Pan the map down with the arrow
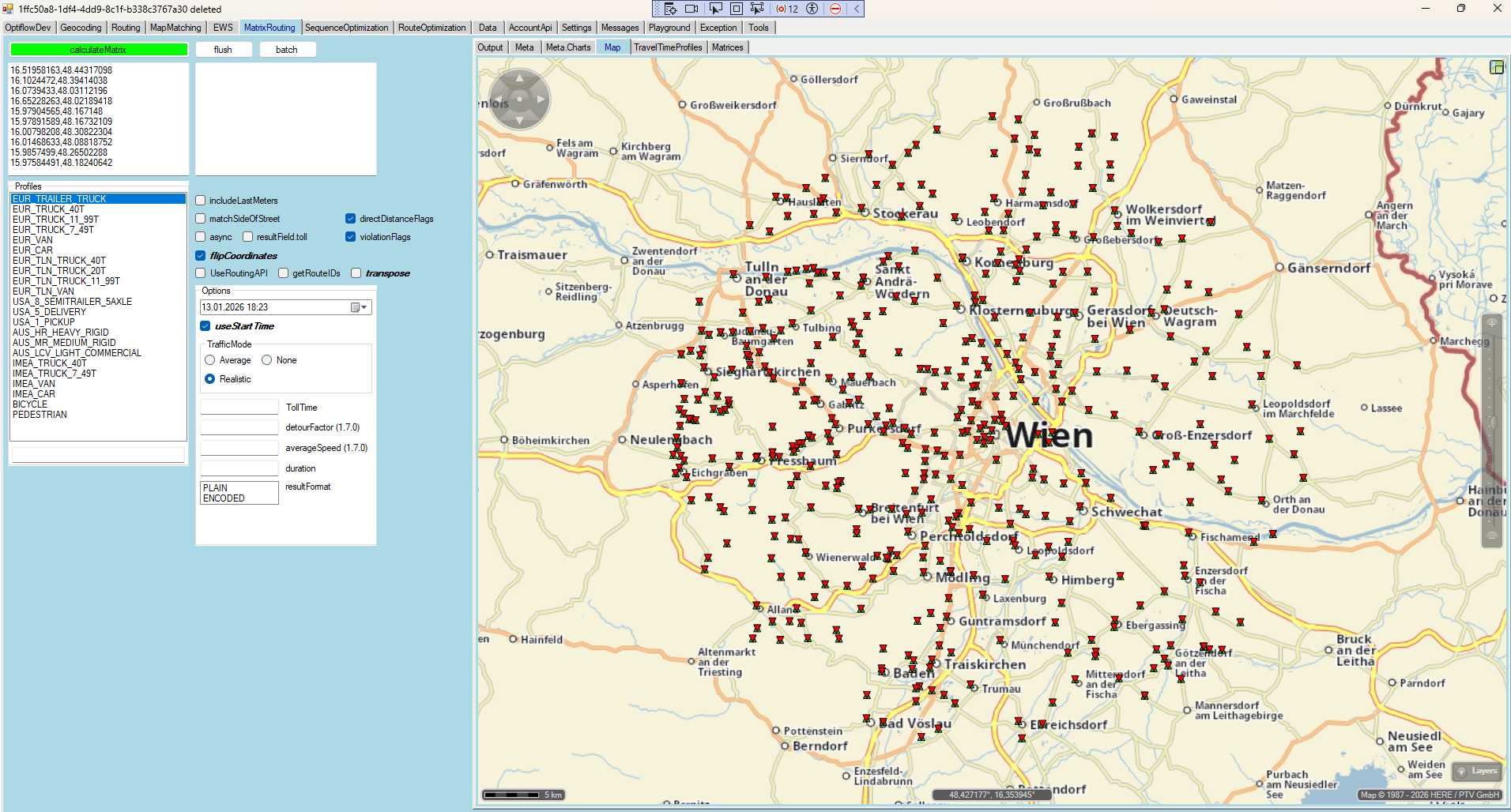The height and width of the screenshot is (812, 1511). (519, 120)
